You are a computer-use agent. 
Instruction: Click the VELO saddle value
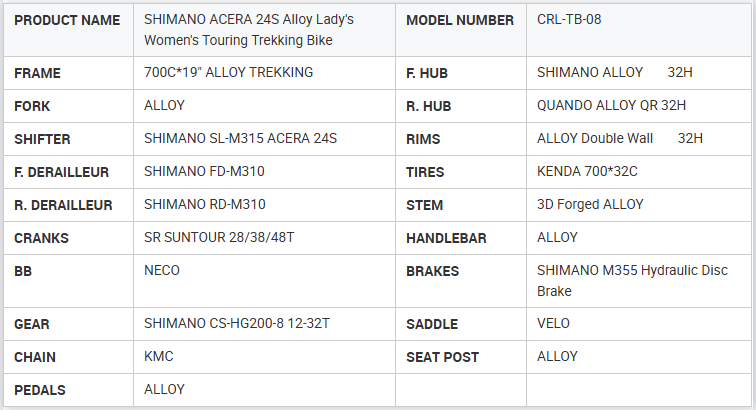tap(555, 324)
